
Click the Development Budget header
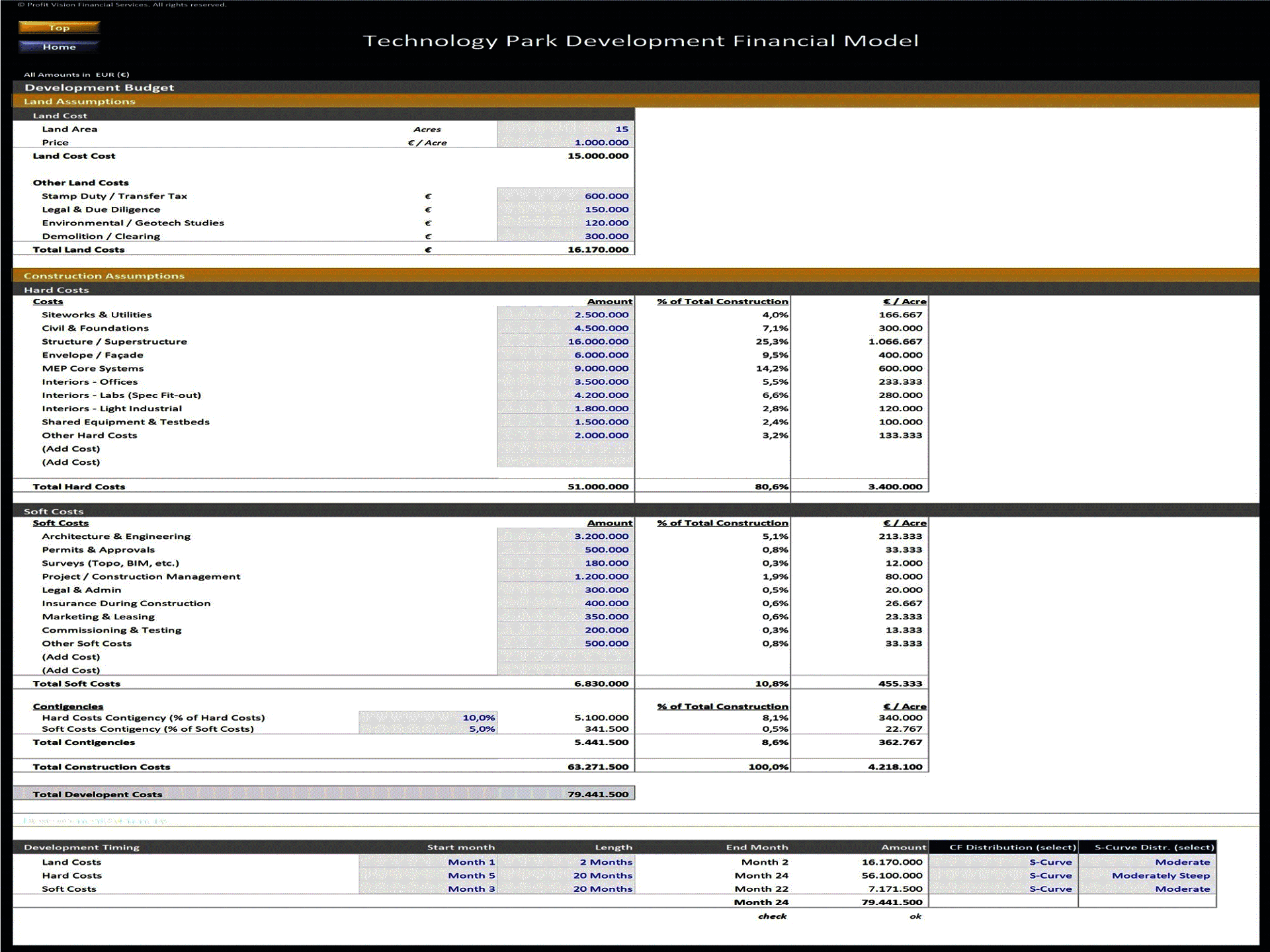point(98,87)
